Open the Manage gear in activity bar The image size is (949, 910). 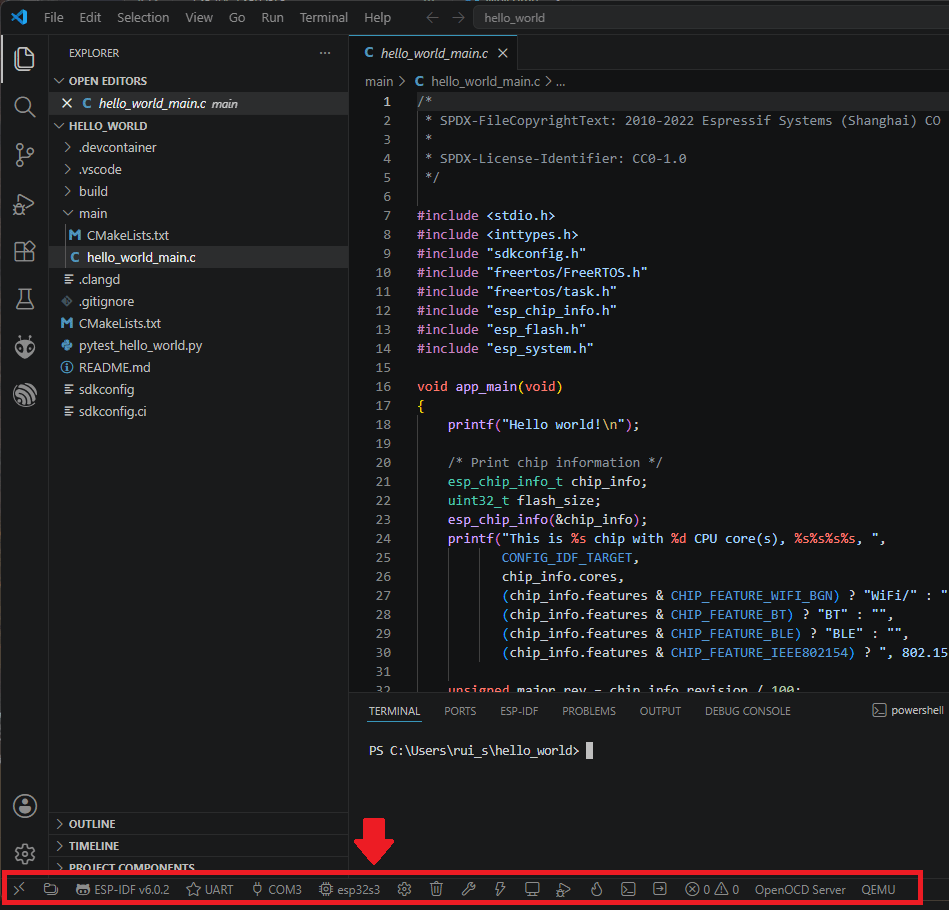coord(24,854)
